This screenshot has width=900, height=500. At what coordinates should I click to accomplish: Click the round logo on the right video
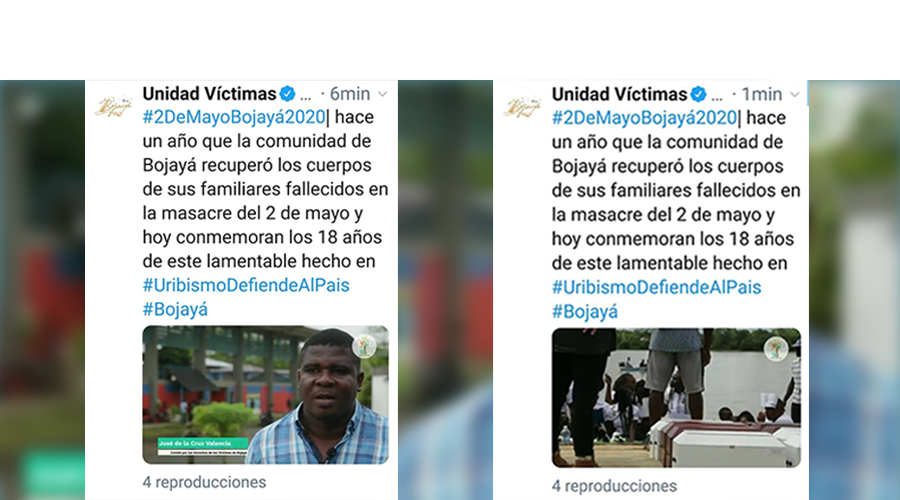tap(776, 348)
